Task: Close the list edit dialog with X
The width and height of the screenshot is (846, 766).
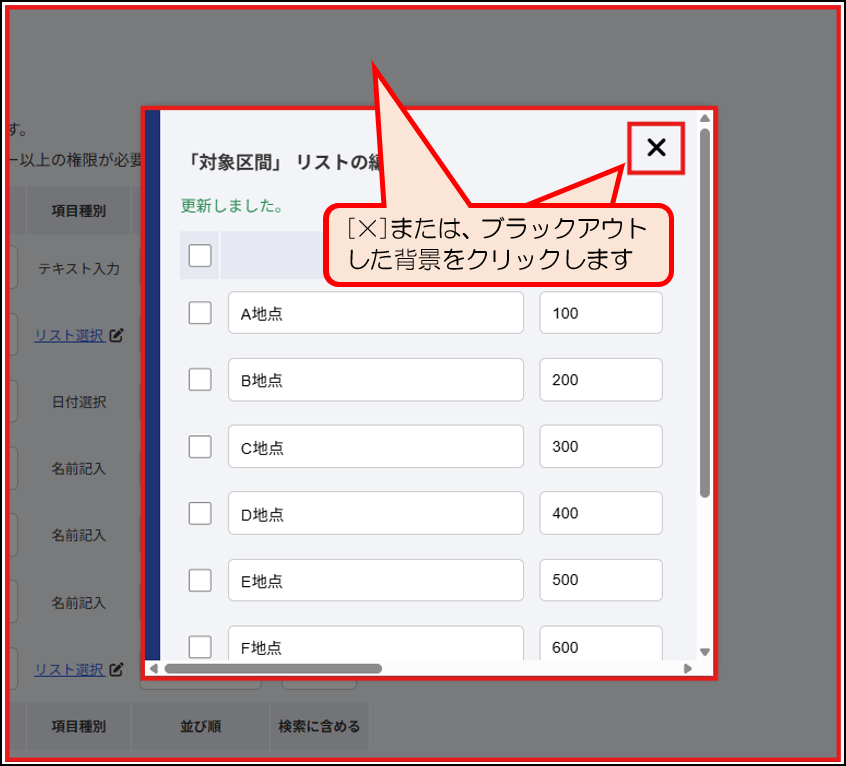Action: click(x=656, y=147)
